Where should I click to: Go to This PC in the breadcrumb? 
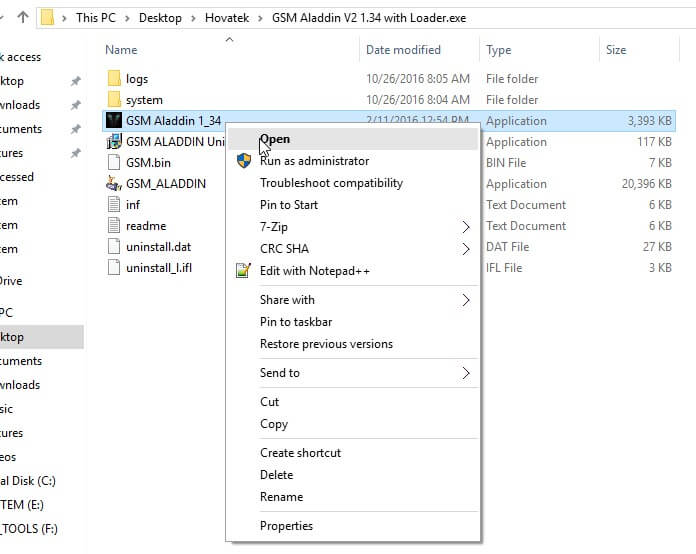point(95,18)
